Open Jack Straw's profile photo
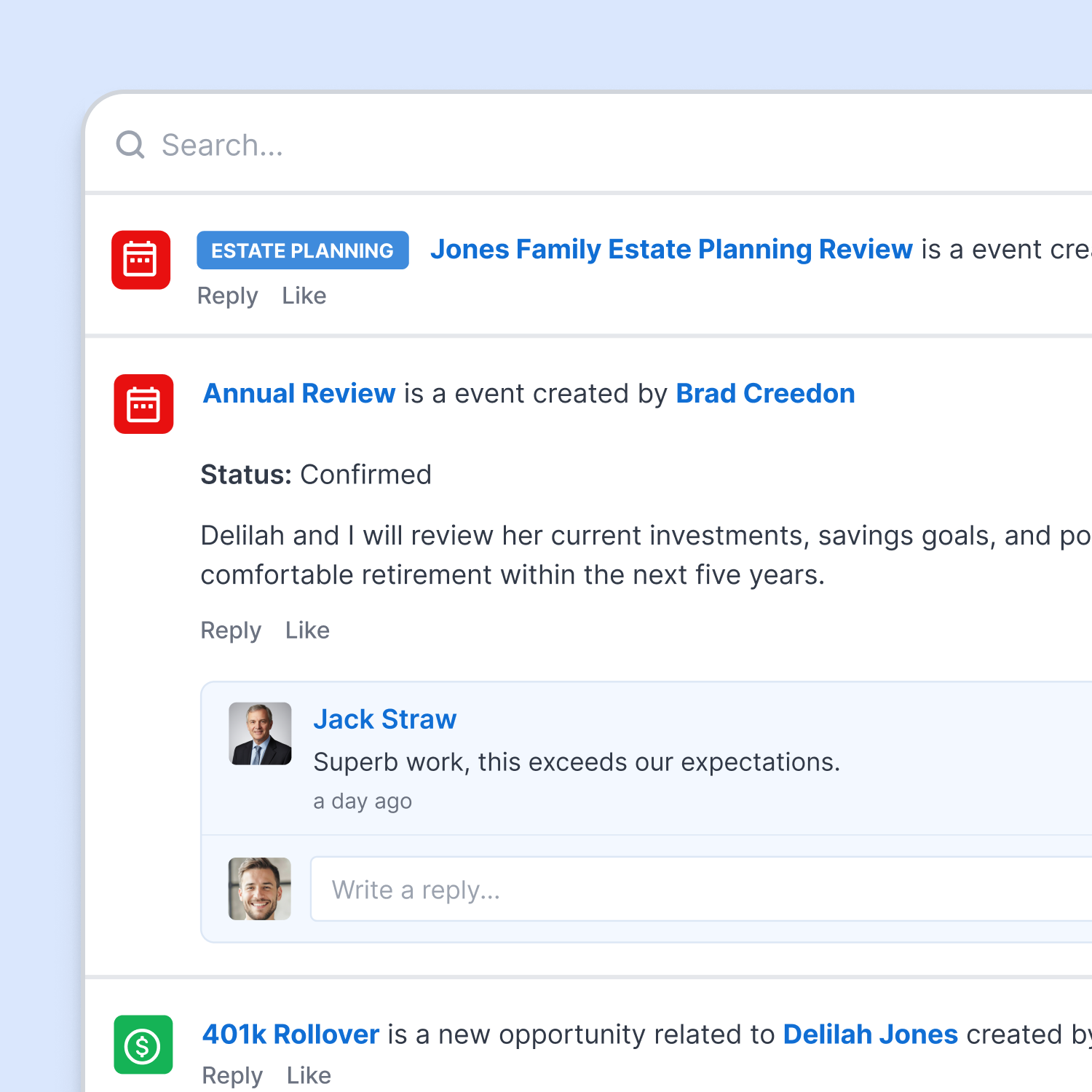 point(260,734)
